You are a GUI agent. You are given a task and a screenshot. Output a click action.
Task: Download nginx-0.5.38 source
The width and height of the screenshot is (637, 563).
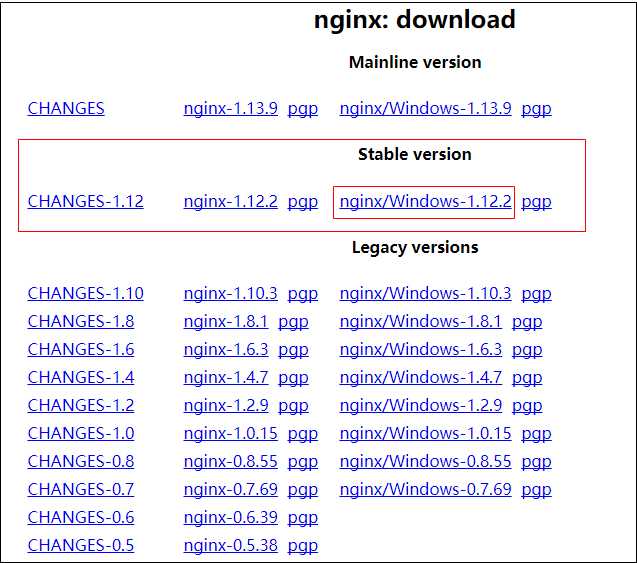[x=231, y=546]
